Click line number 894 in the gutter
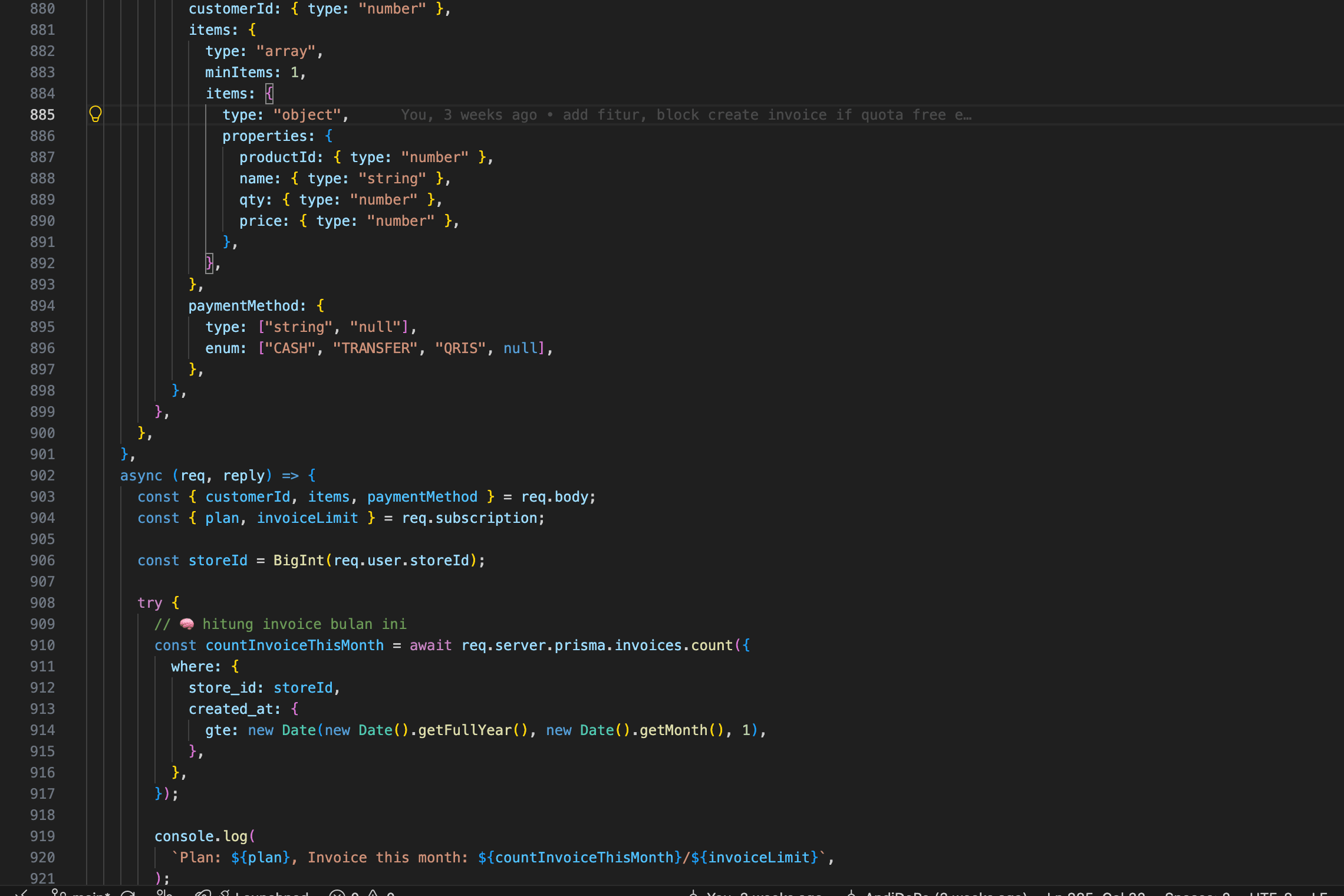Viewport: 1344px width, 896px height. tap(42, 306)
